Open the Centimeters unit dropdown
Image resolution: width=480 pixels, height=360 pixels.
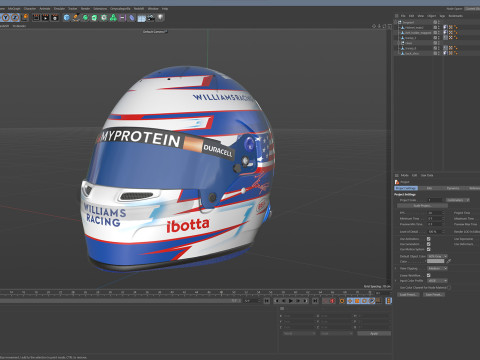pos(458,200)
